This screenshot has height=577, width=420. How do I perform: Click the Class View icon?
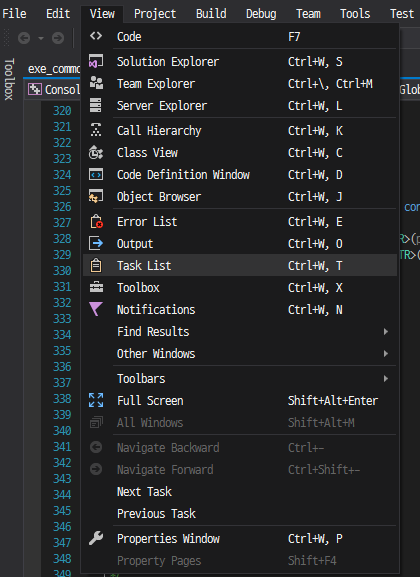(x=96, y=152)
